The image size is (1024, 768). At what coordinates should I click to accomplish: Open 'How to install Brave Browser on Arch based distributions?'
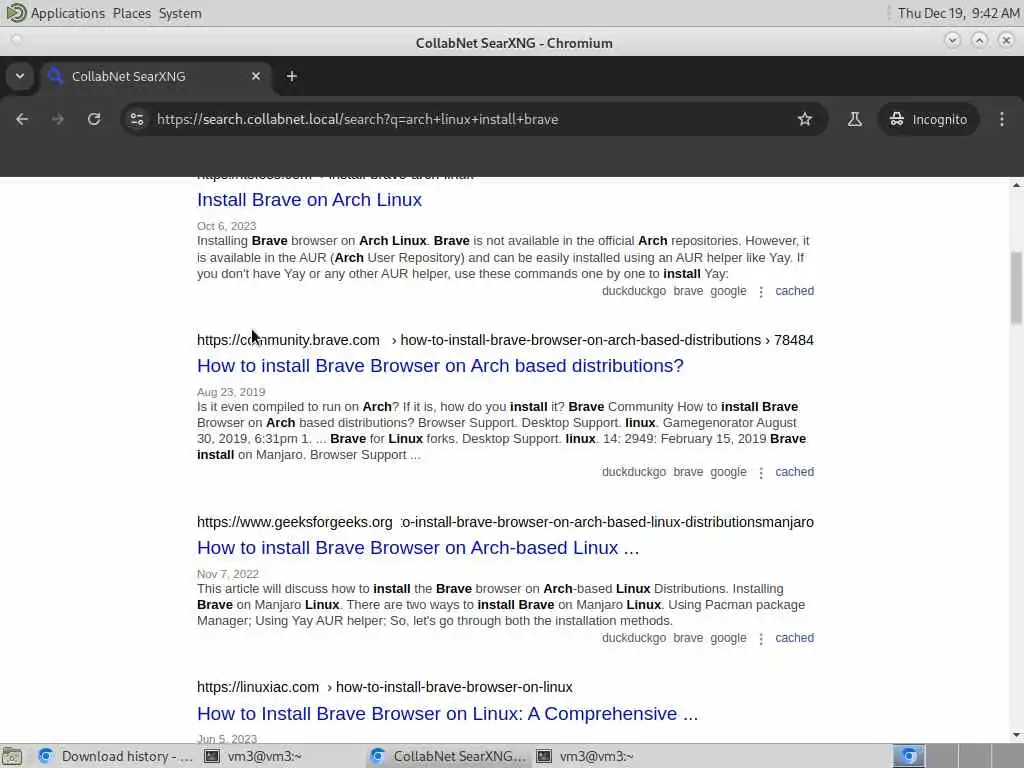click(x=440, y=366)
